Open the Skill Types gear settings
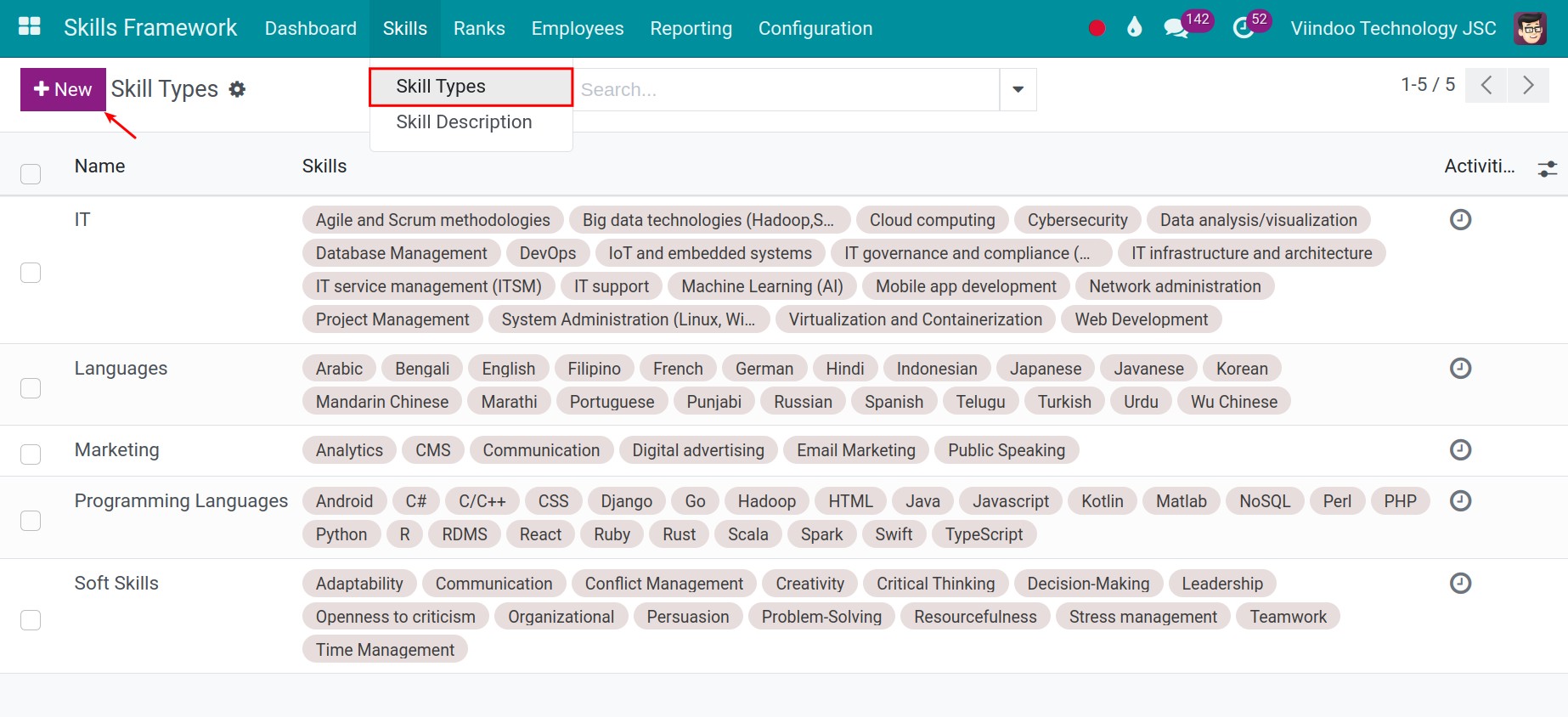Viewport: 1568px width, 717px height. click(237, 89)
